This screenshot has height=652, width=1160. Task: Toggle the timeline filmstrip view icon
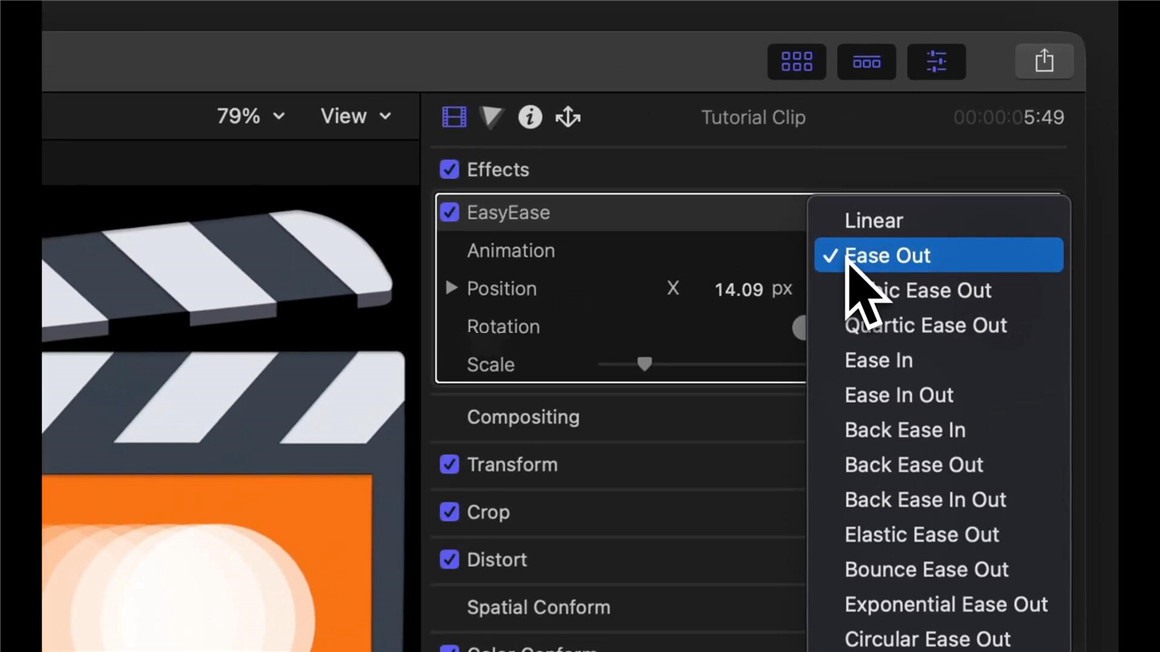tap(866, 62)
